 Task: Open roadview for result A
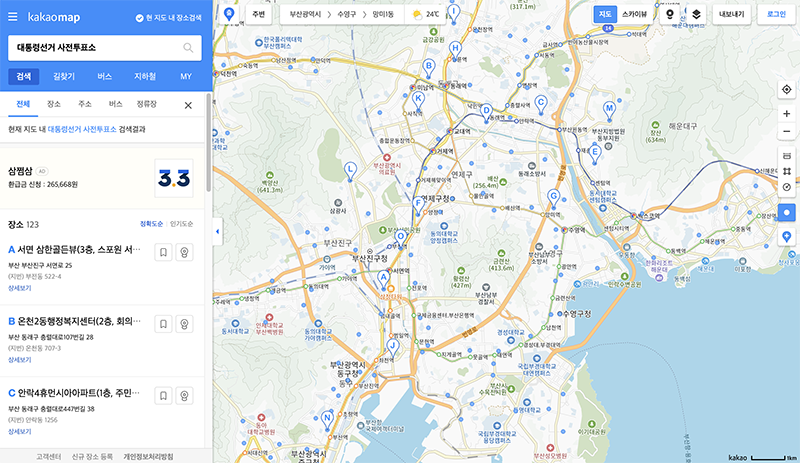coord(184,252)
